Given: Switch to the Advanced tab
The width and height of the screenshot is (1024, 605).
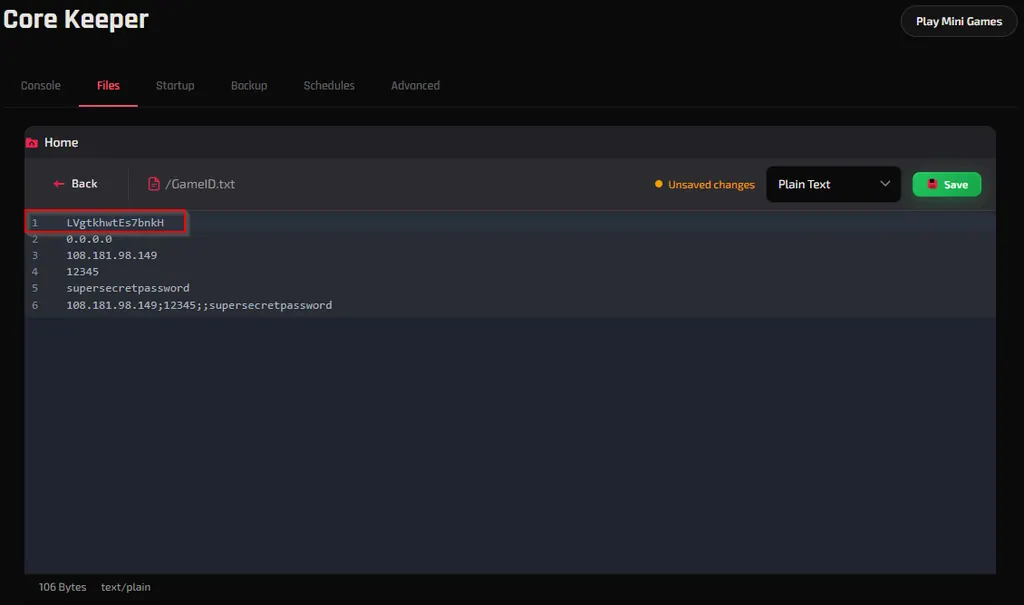Looking at the screenshot, I should click(415, 86).
